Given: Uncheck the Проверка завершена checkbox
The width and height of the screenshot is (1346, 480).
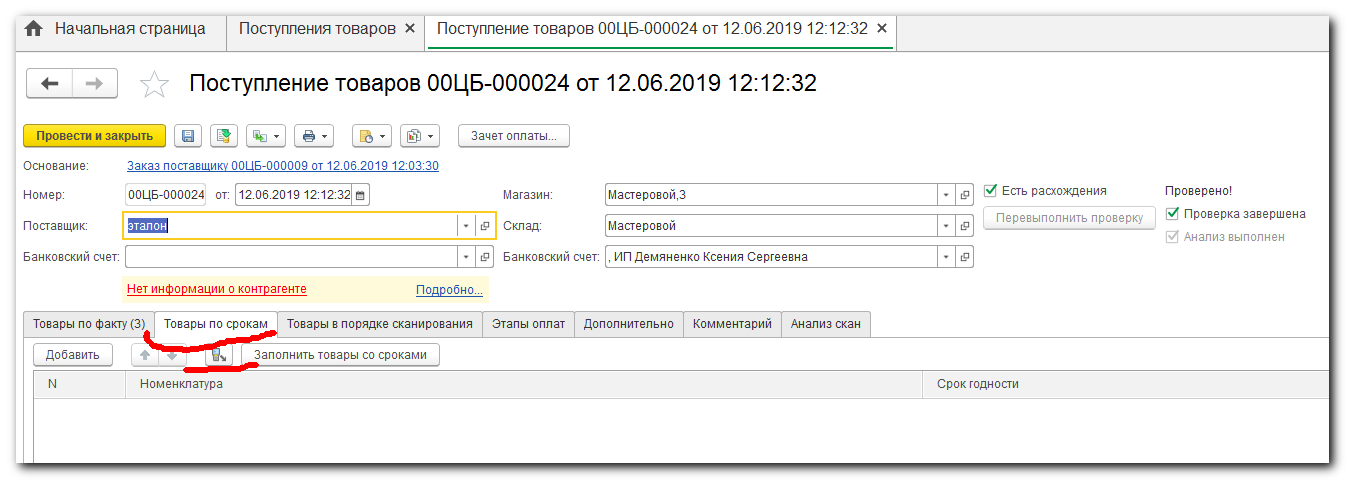Looking at the screenshot, I should (x=1173, y=214).
